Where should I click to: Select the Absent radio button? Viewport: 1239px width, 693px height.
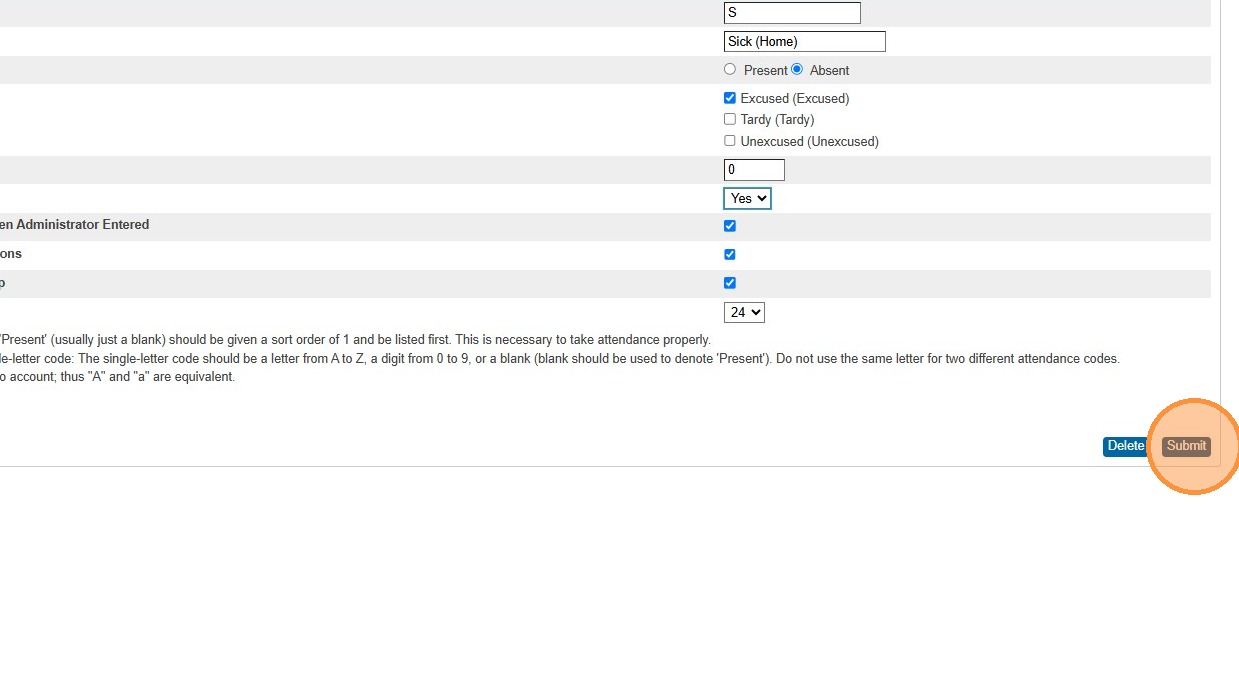797,69
